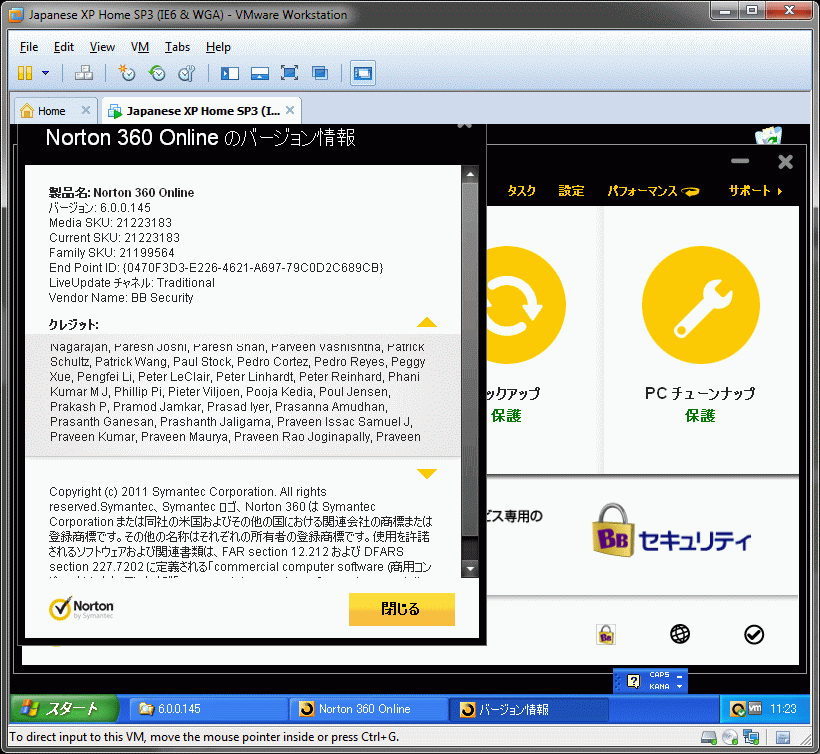Click the checkmark circle icon in Norton
The image size is (820, 754).
point(754,635)
